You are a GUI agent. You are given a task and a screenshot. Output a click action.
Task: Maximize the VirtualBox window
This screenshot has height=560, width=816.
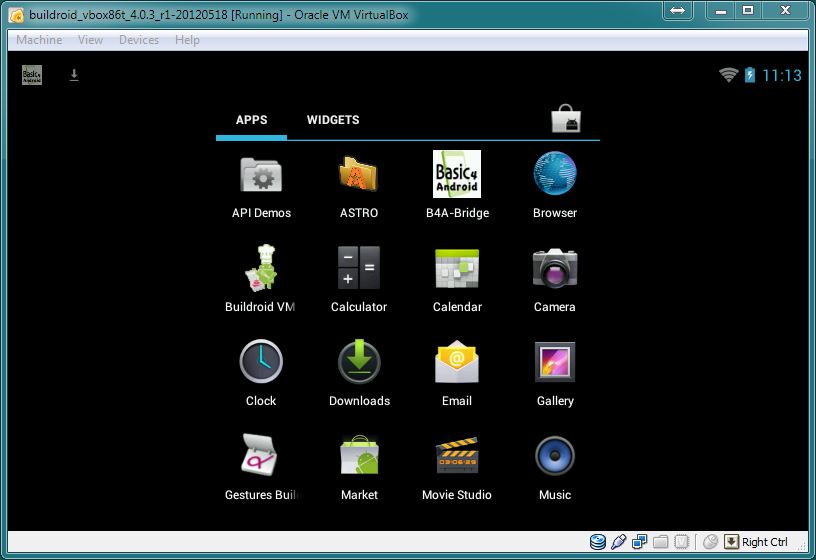[x=748, y=10]
